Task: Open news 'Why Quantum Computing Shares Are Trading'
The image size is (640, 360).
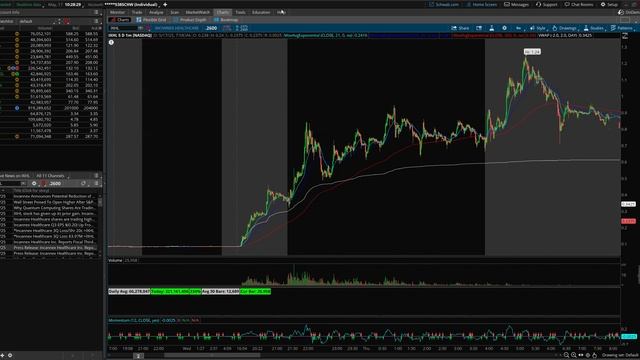Action: [x=54, y=208]
